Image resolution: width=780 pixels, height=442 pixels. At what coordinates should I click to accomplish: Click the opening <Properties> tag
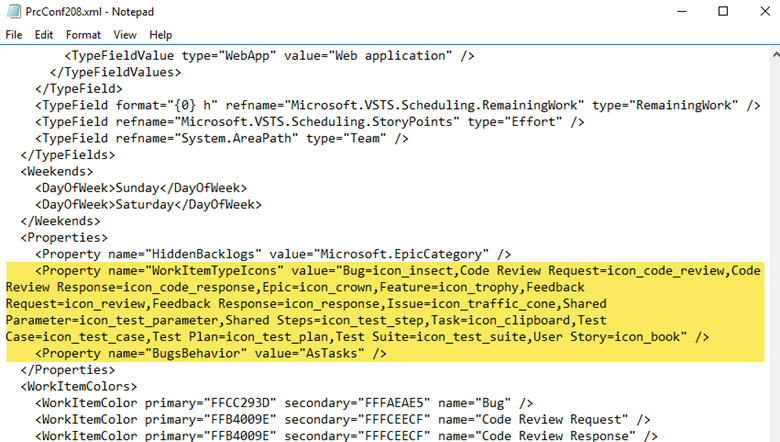[x=64, y=238]
